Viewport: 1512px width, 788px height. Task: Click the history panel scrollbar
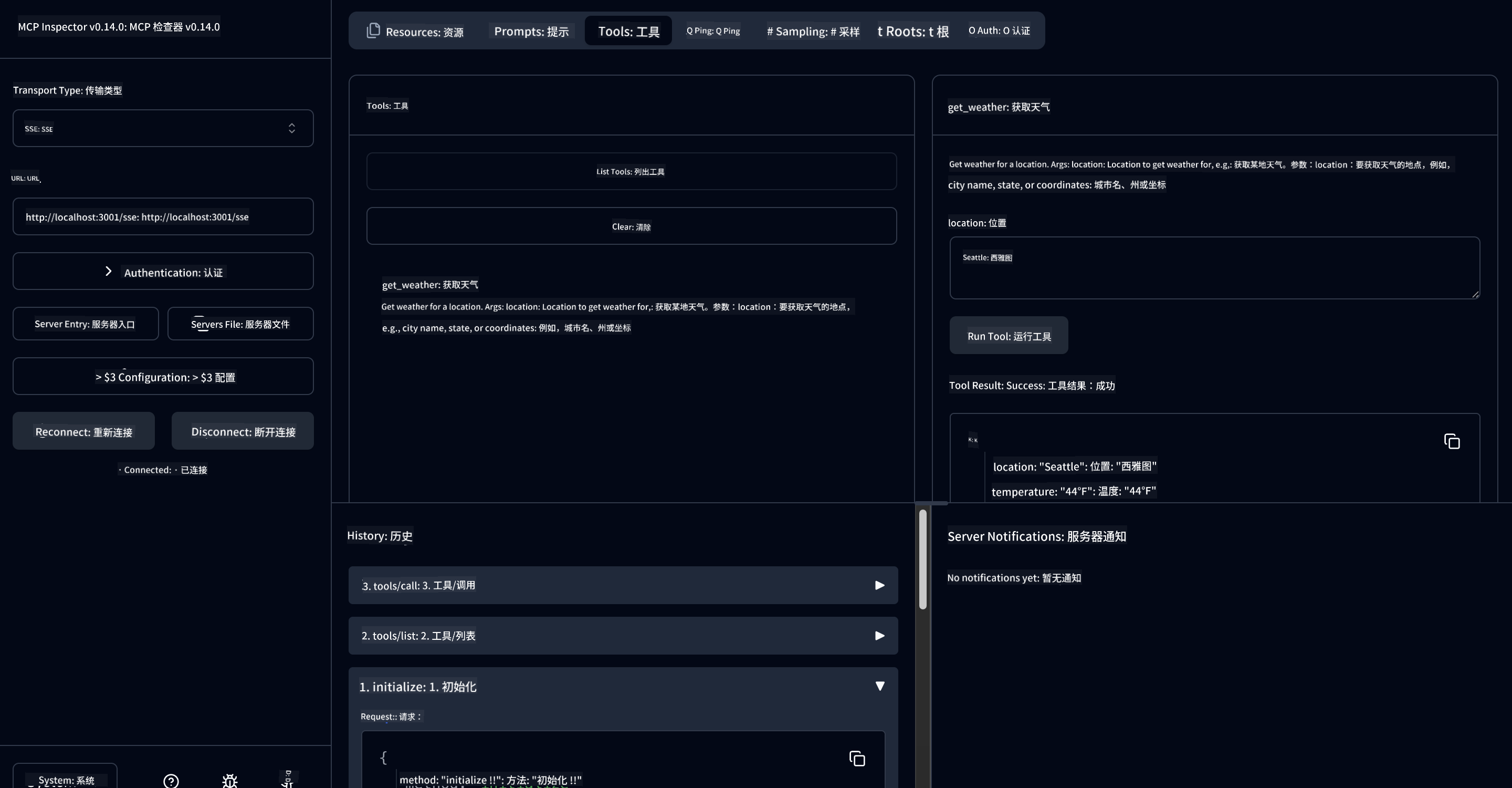[x=923, y=559]
